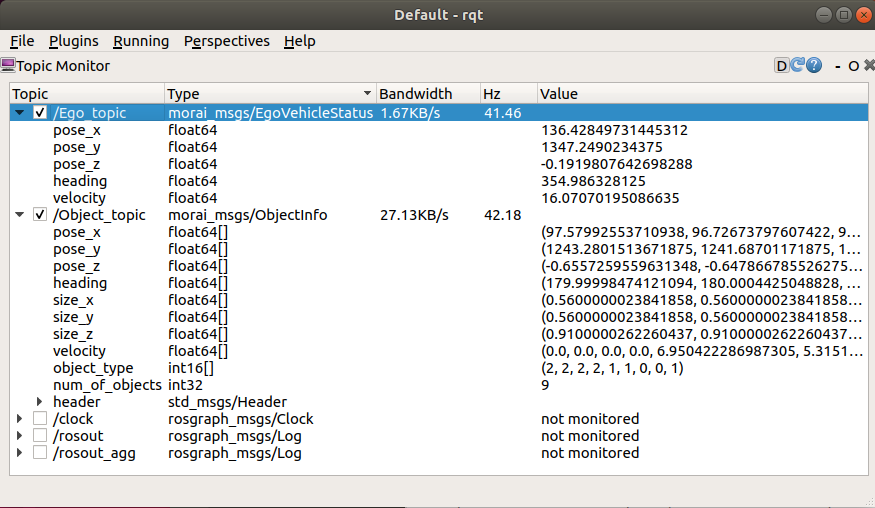The width and height of the screenshot is (875, 508).
Task: Click the O undock icon in plugin header
Action: (x=853, y=66)
